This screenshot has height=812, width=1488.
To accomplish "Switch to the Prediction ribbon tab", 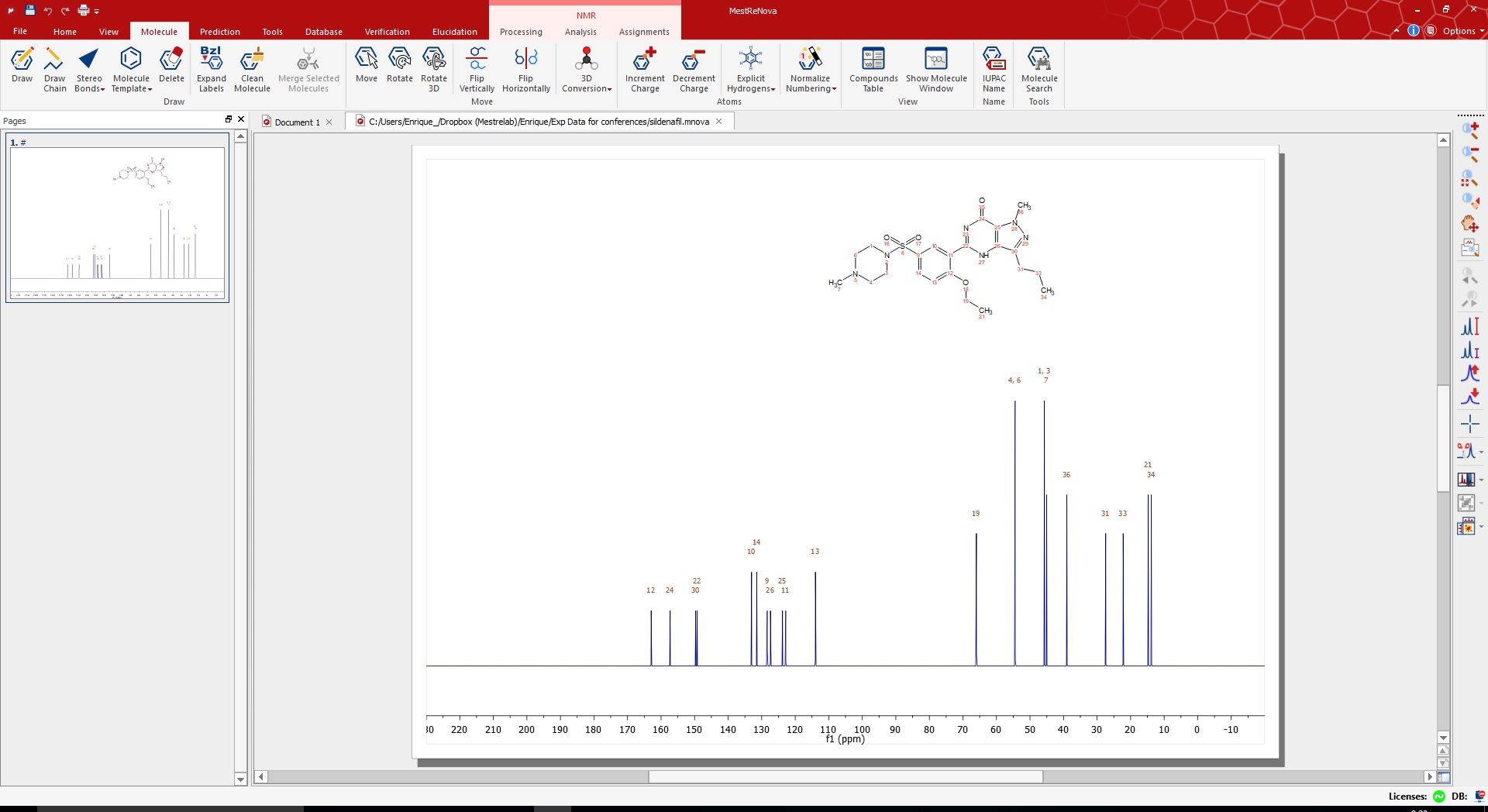I will pyautogui.click(x=219, y=32).
